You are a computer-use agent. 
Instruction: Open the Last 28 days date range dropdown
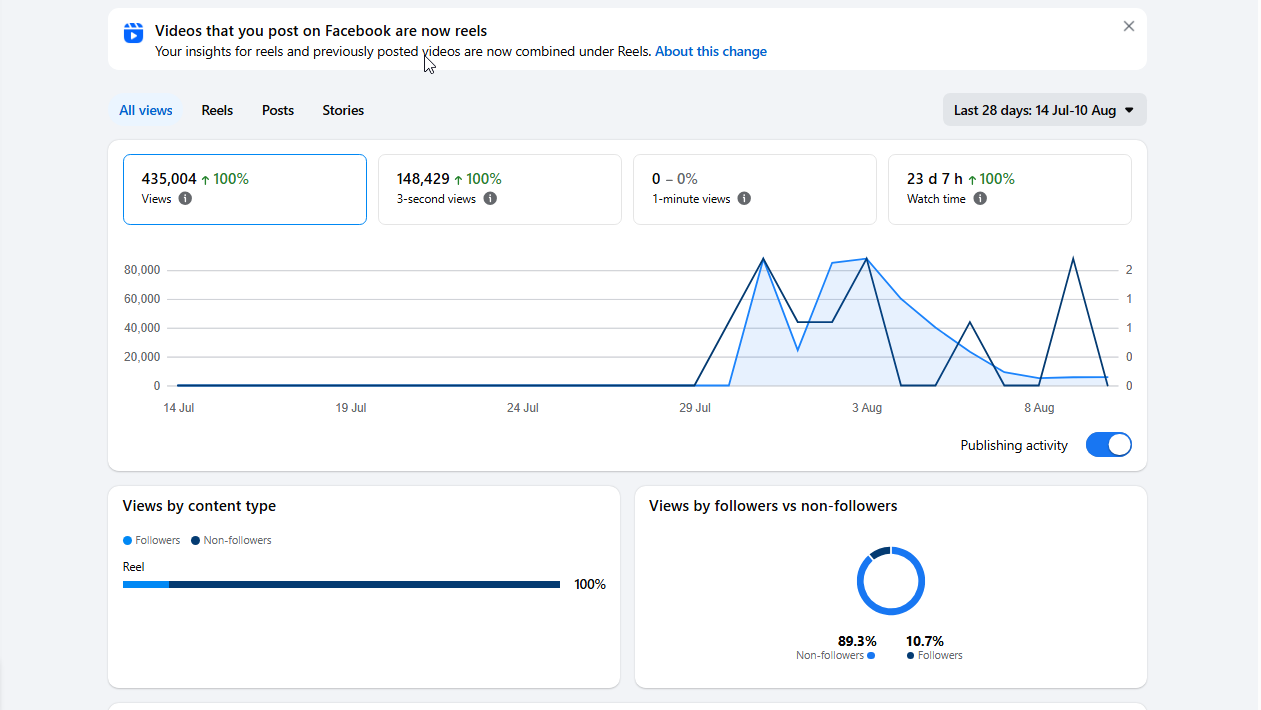(1044, 110)
